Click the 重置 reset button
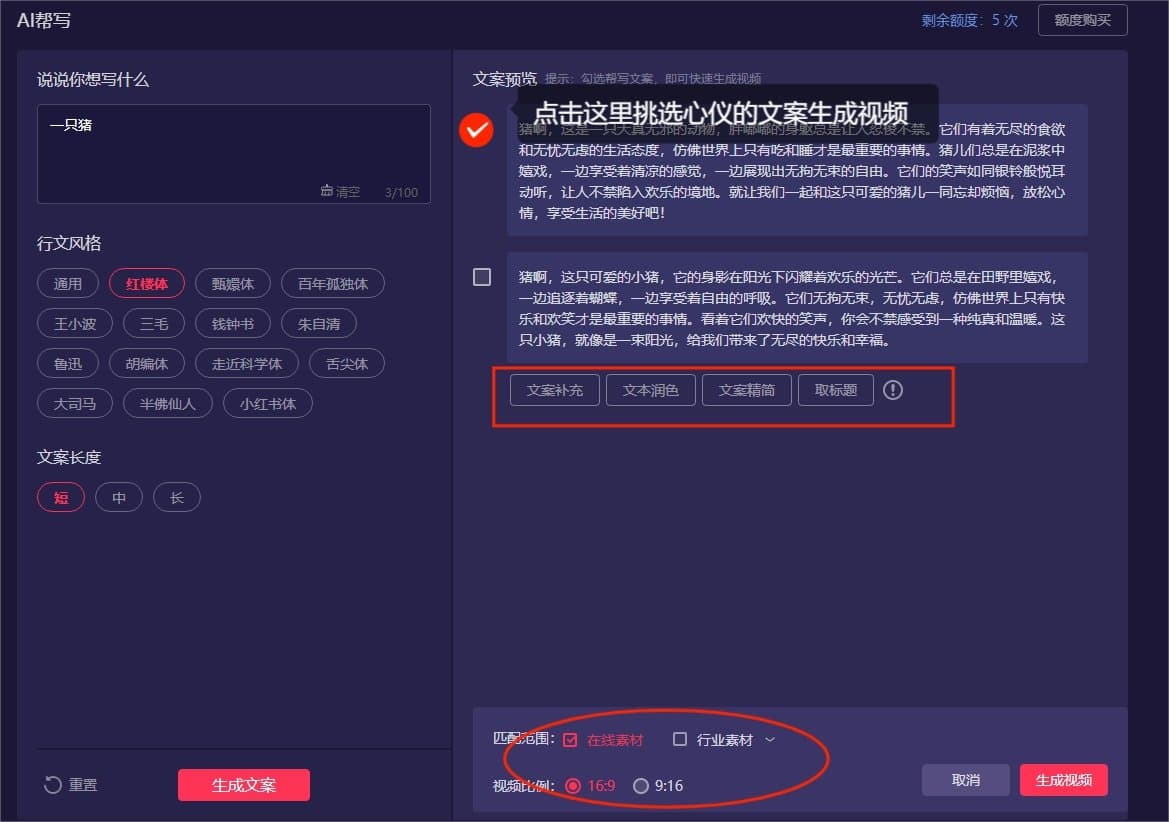Viewport: 1169px width, 822px height. tap(71, 785)
